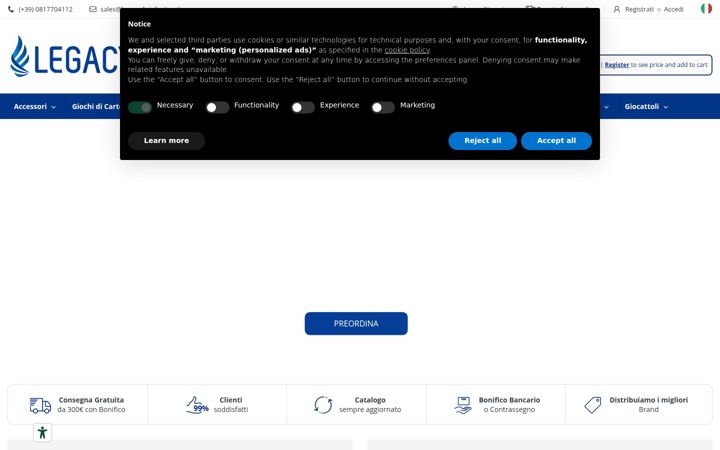Screen dimensions: 720x450
Task: Open the Accessori navigation menu
Action: click(34, 107)
